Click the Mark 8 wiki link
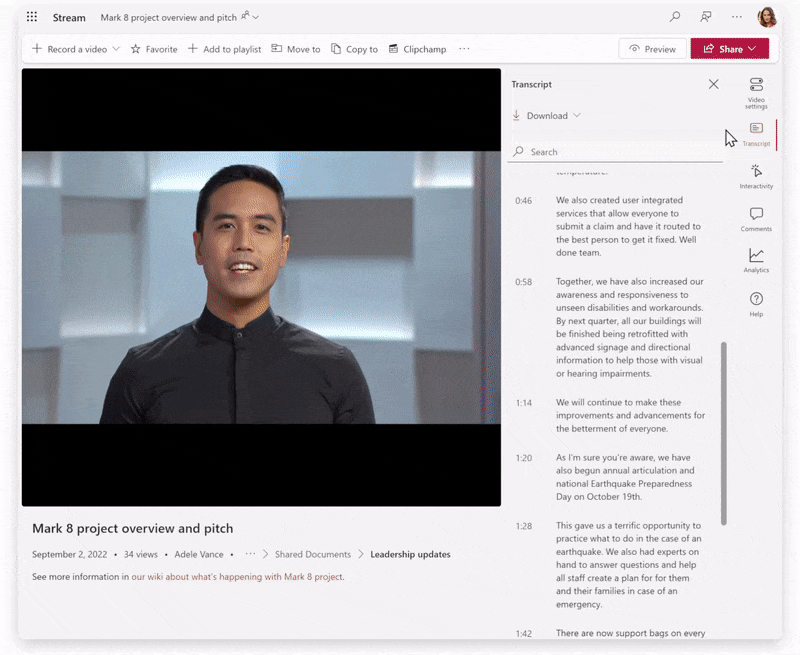800x655 pixels. tap(237, 576)
